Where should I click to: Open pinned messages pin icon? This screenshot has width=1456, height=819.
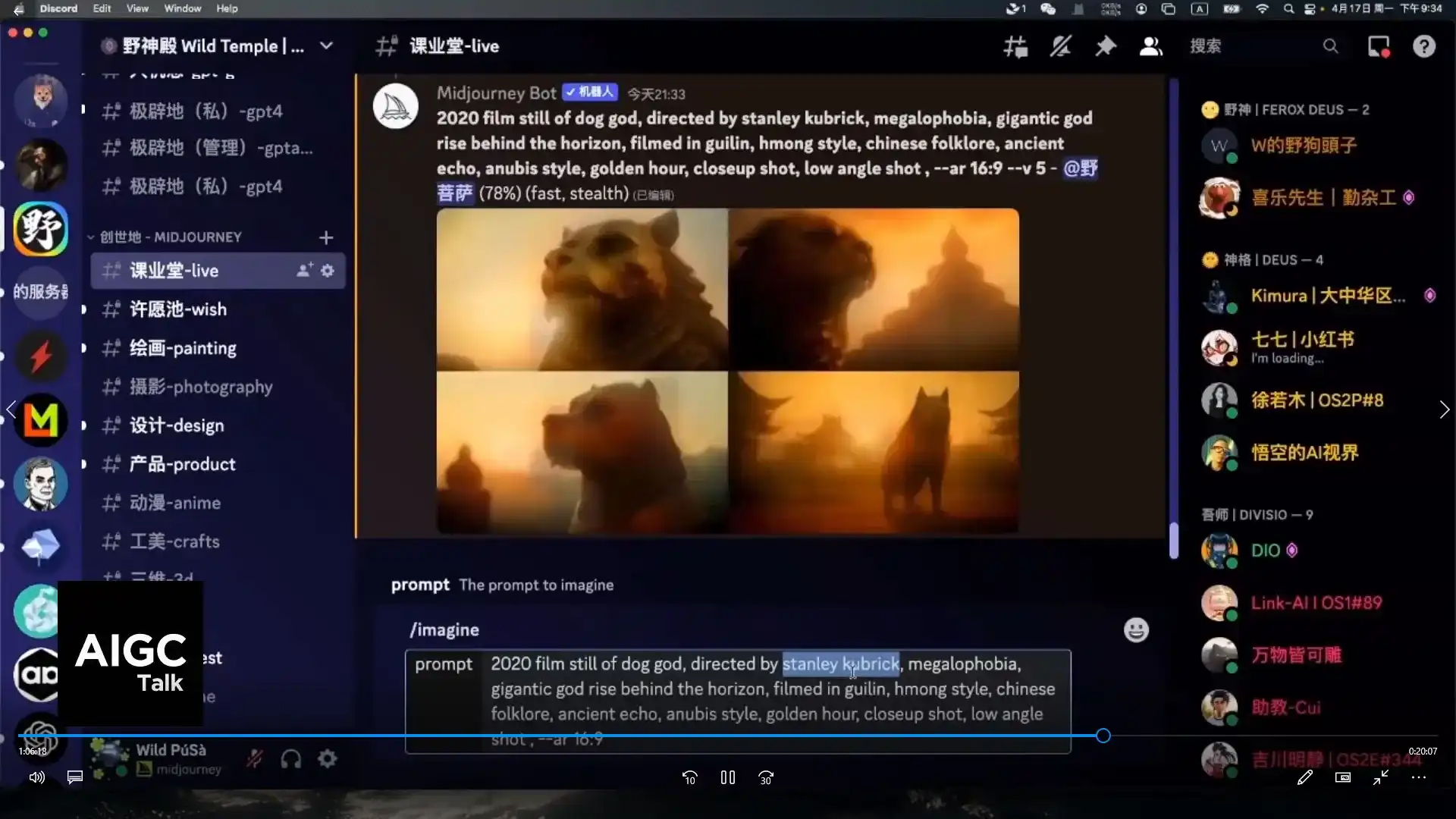(x=1106, y=46)
